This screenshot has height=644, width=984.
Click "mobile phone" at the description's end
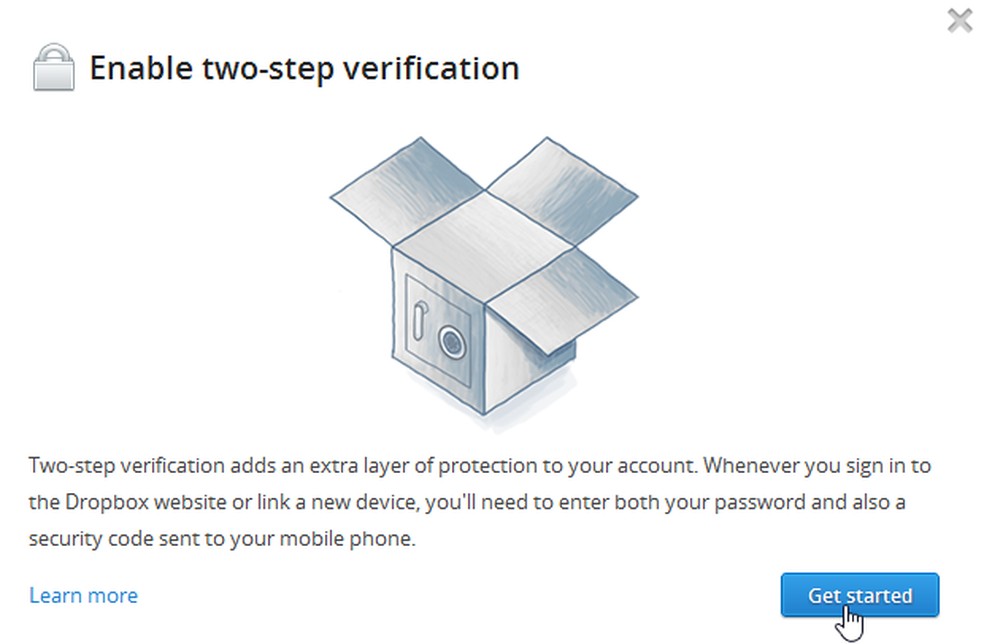coord(358,539)
